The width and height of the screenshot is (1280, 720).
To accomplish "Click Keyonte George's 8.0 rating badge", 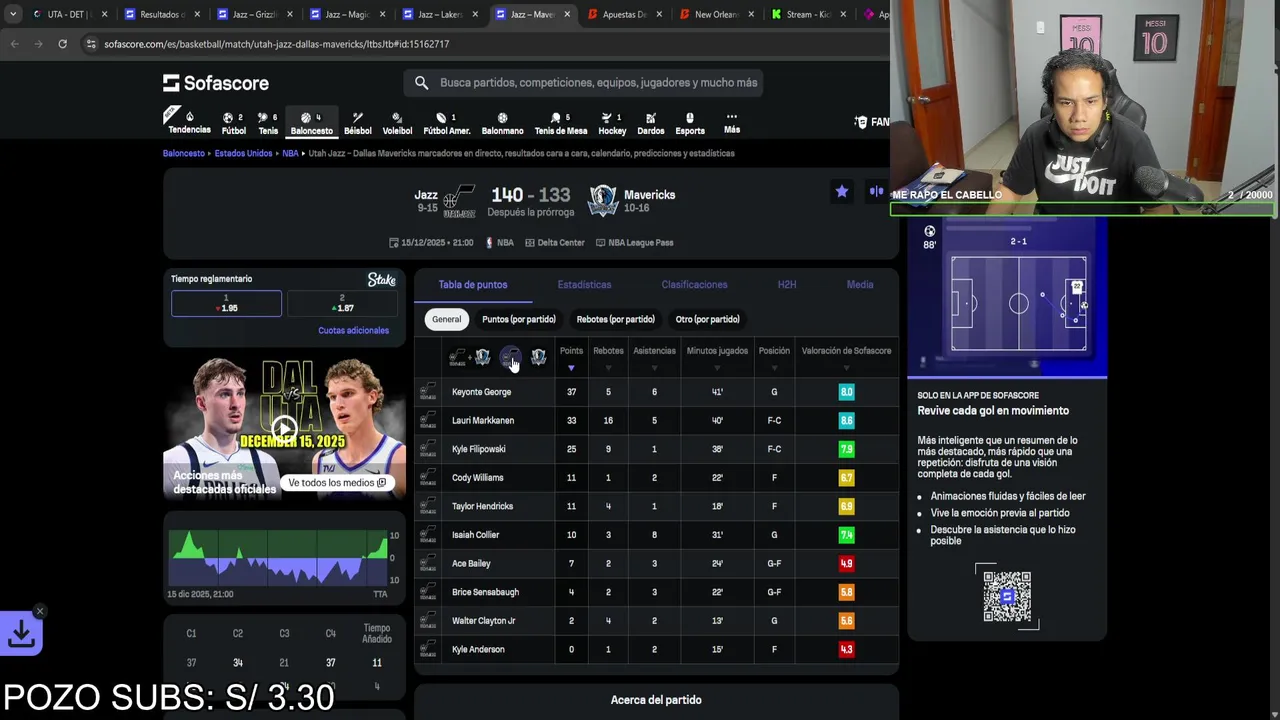I will [x=846, y=392].
